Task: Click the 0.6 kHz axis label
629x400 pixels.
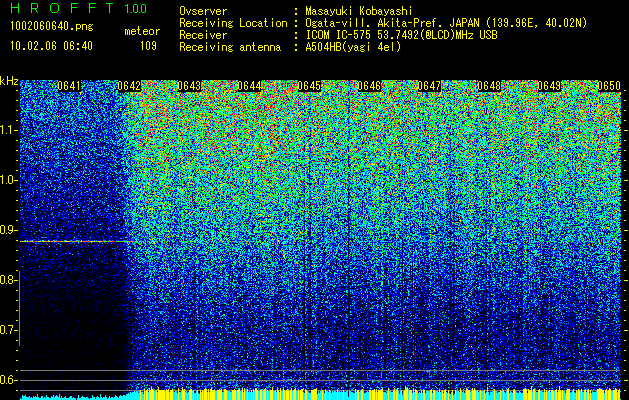Action: click(x=8, y=380)
